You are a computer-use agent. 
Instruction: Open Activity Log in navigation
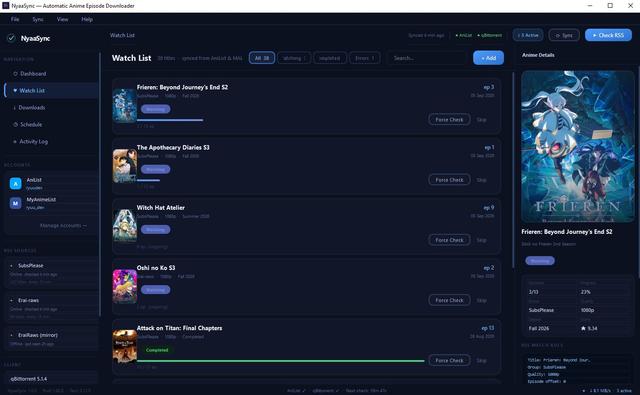(51, 142)
